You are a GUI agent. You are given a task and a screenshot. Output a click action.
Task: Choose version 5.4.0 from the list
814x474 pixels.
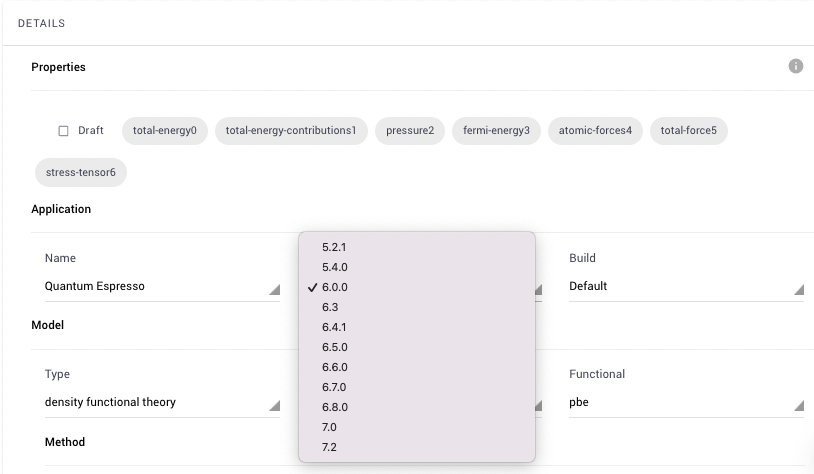point(417,267)
